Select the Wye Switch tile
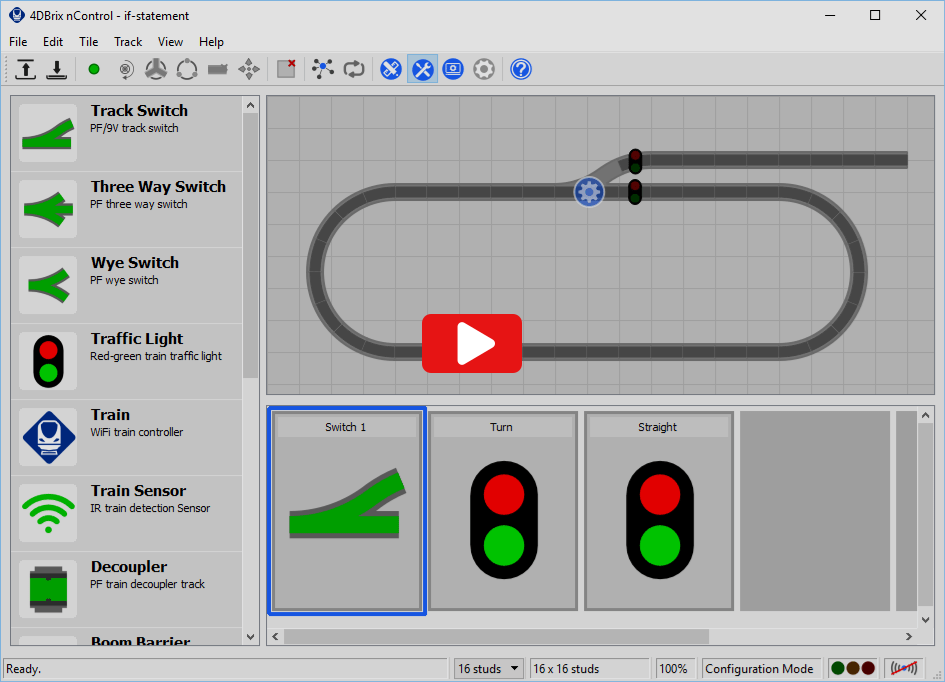This screenshot has height=682, width=945. pyautogui.click(x=127, y=285)
